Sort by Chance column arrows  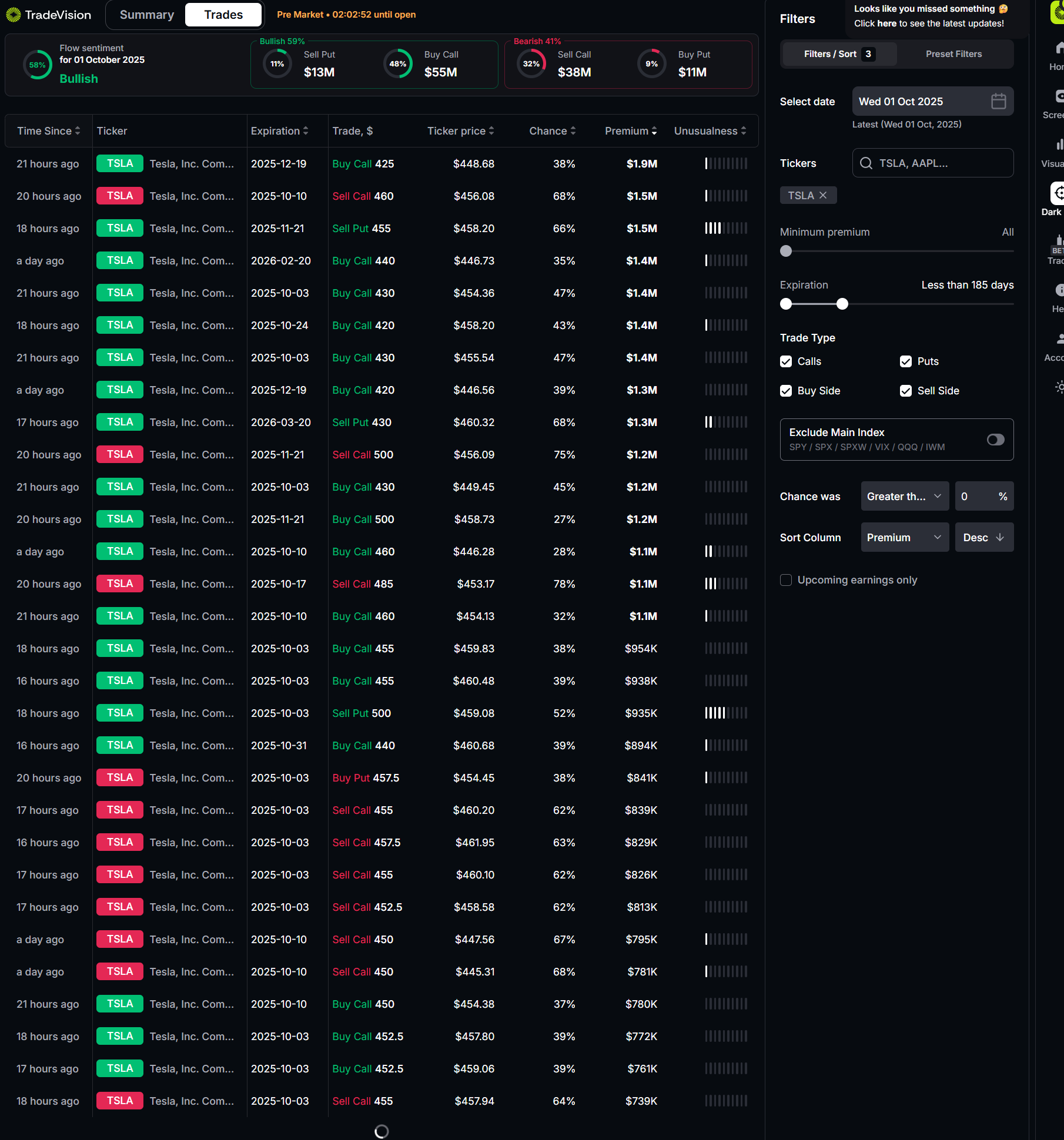tap(573, 130)
